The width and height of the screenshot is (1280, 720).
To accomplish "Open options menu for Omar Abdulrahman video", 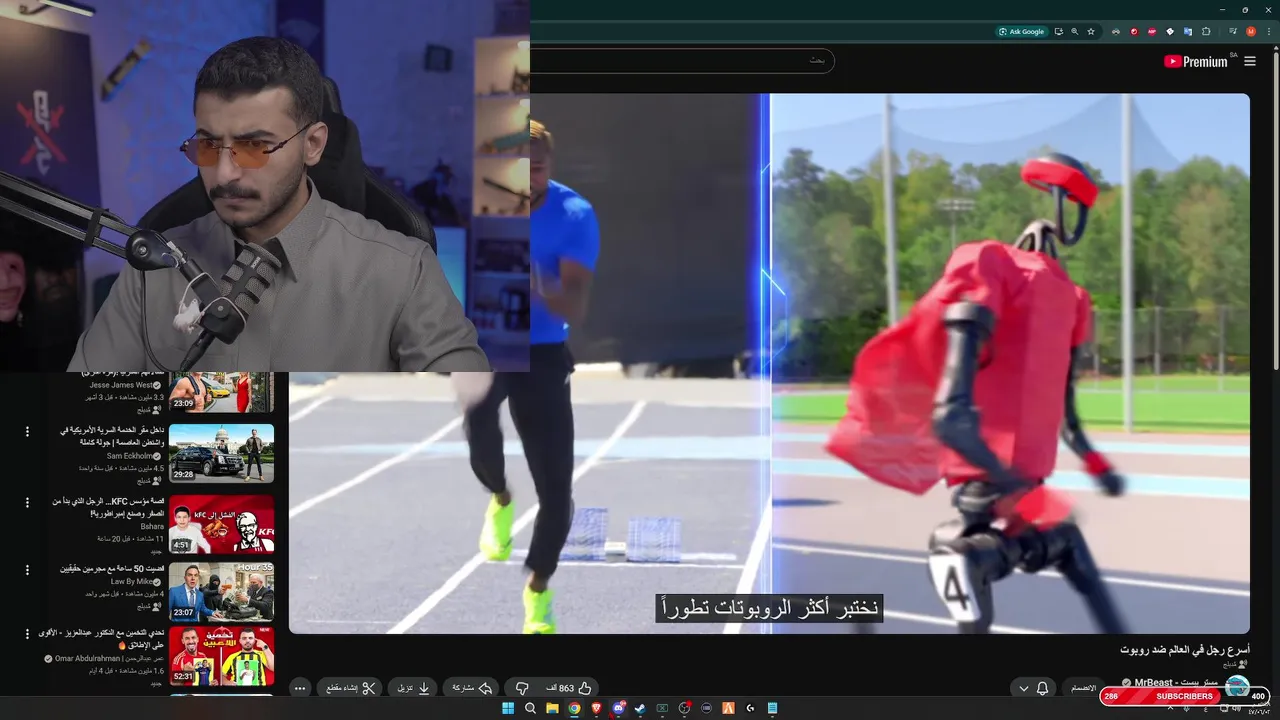I will [x=27, y=635].
